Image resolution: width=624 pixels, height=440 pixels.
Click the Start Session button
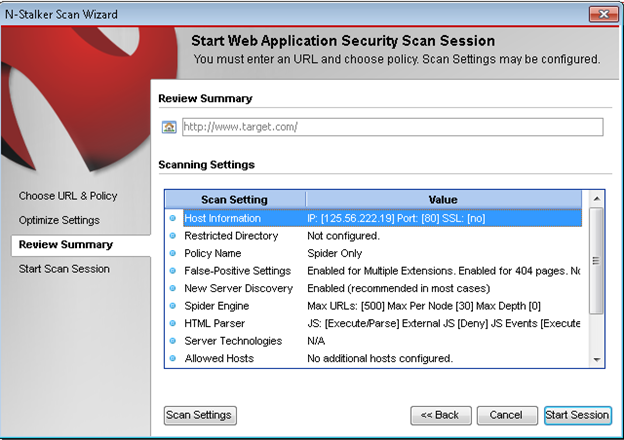[576, 415]
